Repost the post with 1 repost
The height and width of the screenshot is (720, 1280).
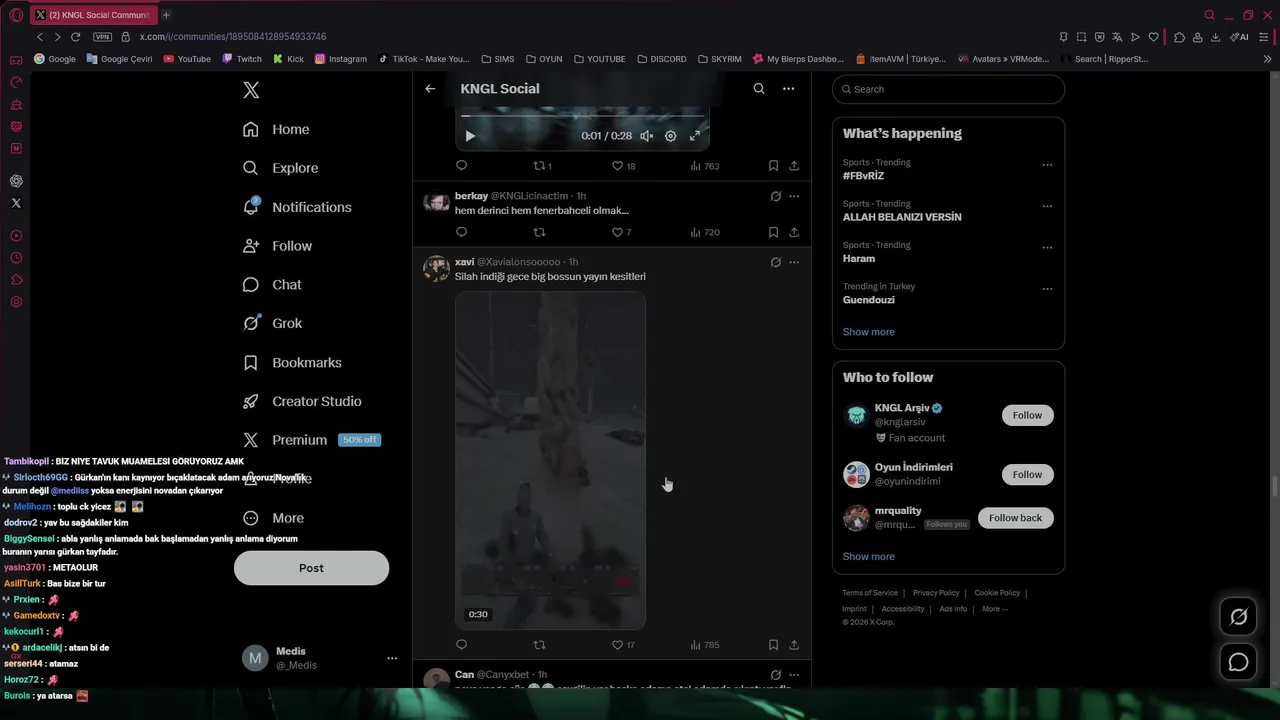(542, 166)
